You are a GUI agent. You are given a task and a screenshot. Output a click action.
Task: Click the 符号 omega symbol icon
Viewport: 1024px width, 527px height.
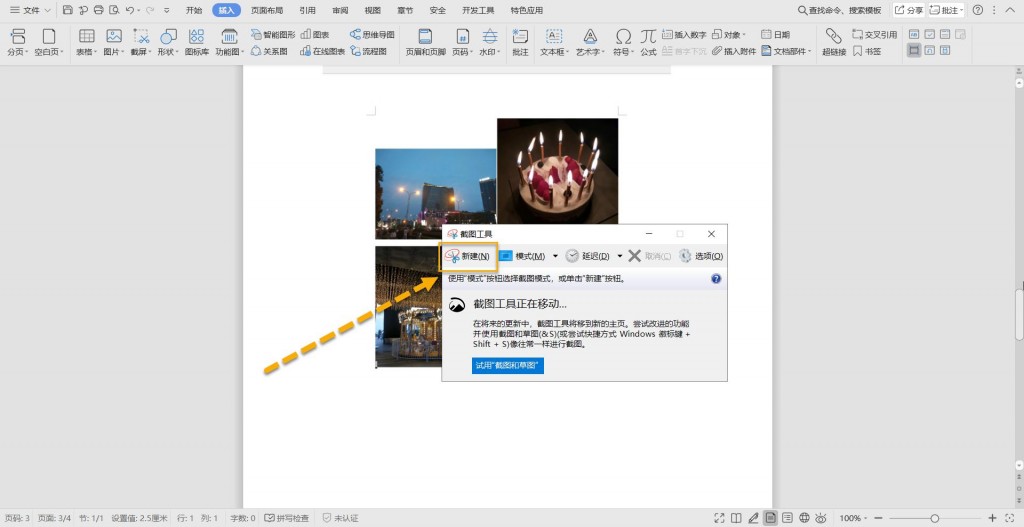tap(624, 37)
